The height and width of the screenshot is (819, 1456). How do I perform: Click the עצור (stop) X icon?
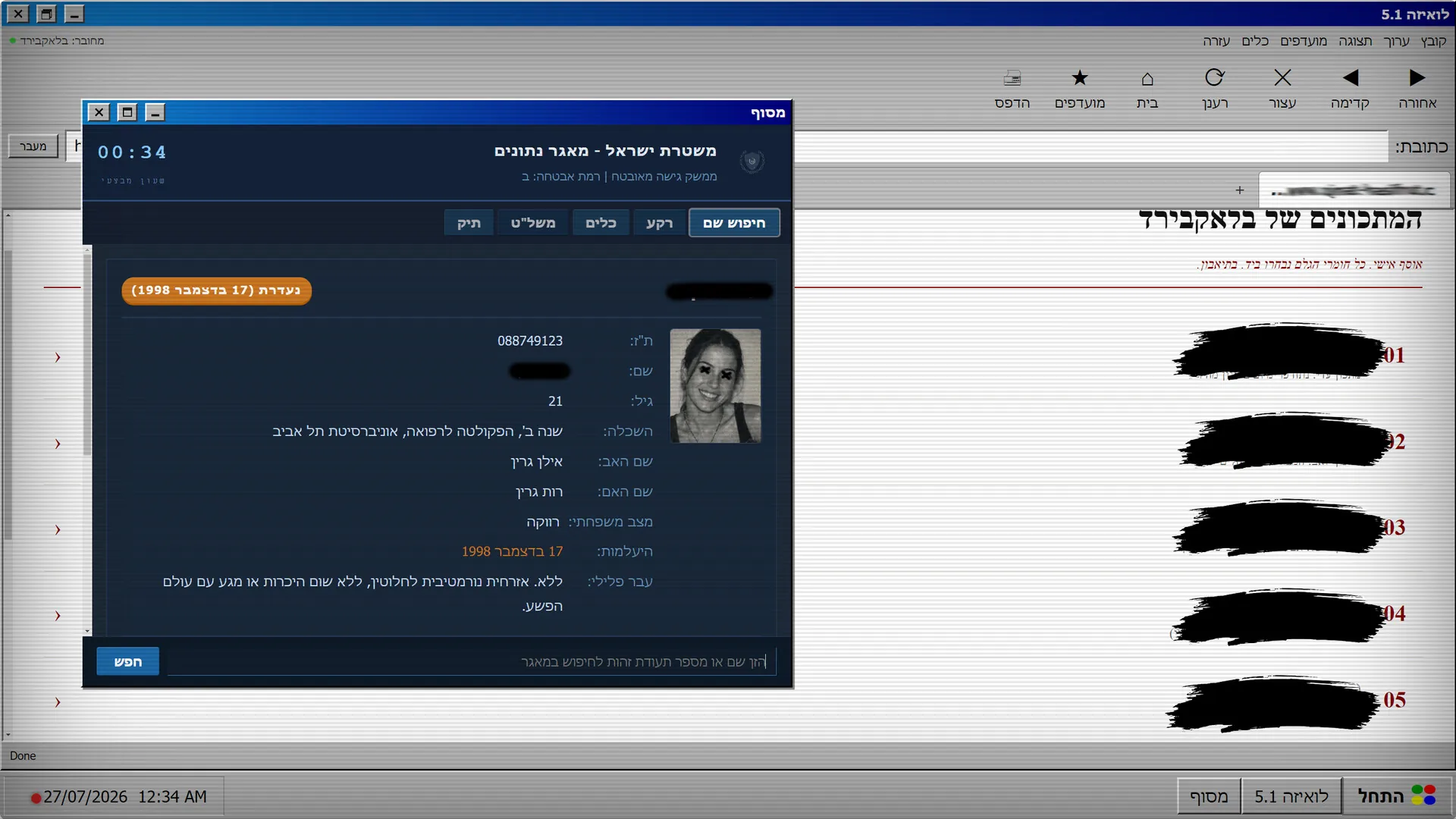pyautogui.click(x=1282, y=77)
